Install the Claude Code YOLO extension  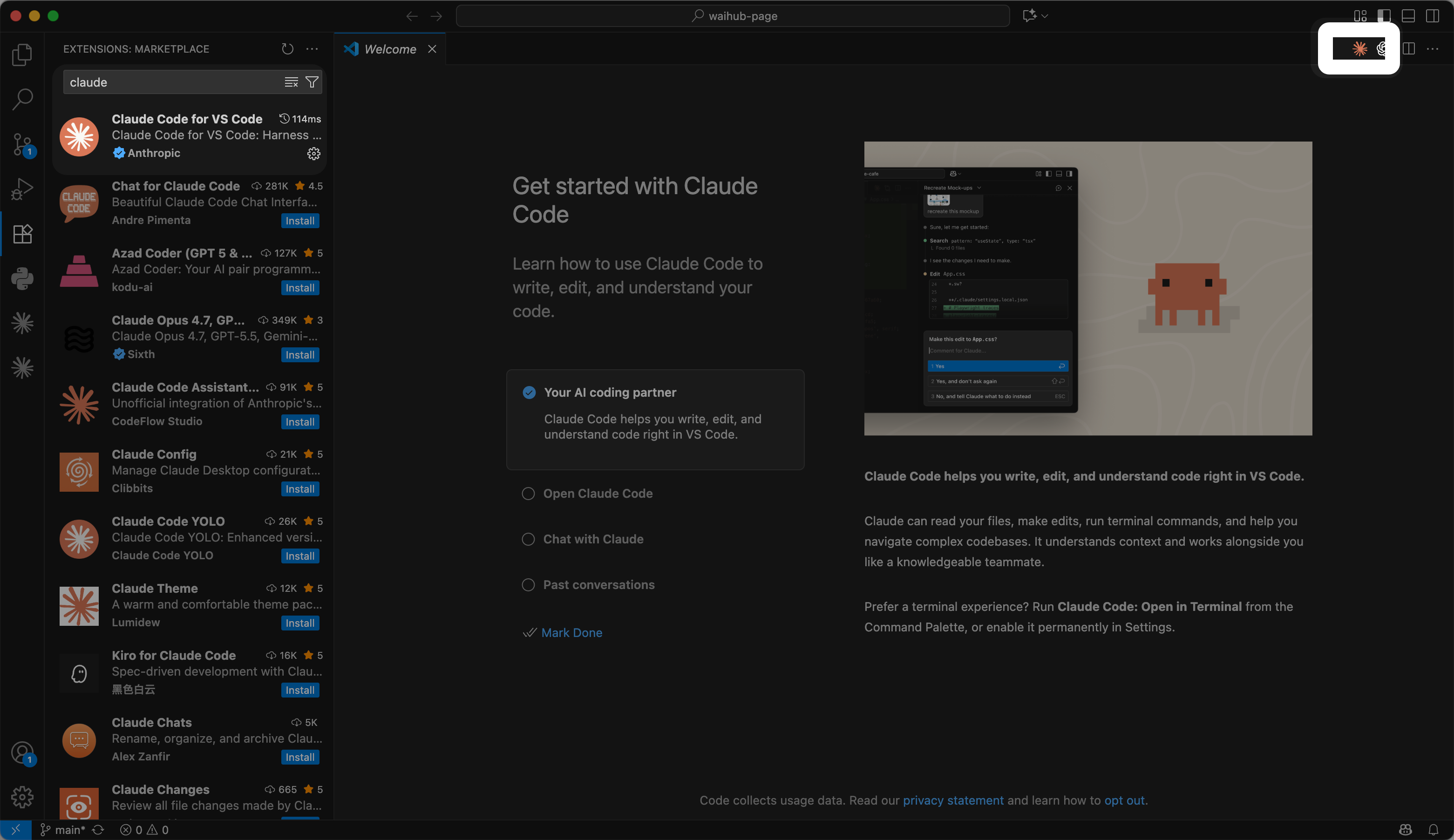click(x=300, y=556)
